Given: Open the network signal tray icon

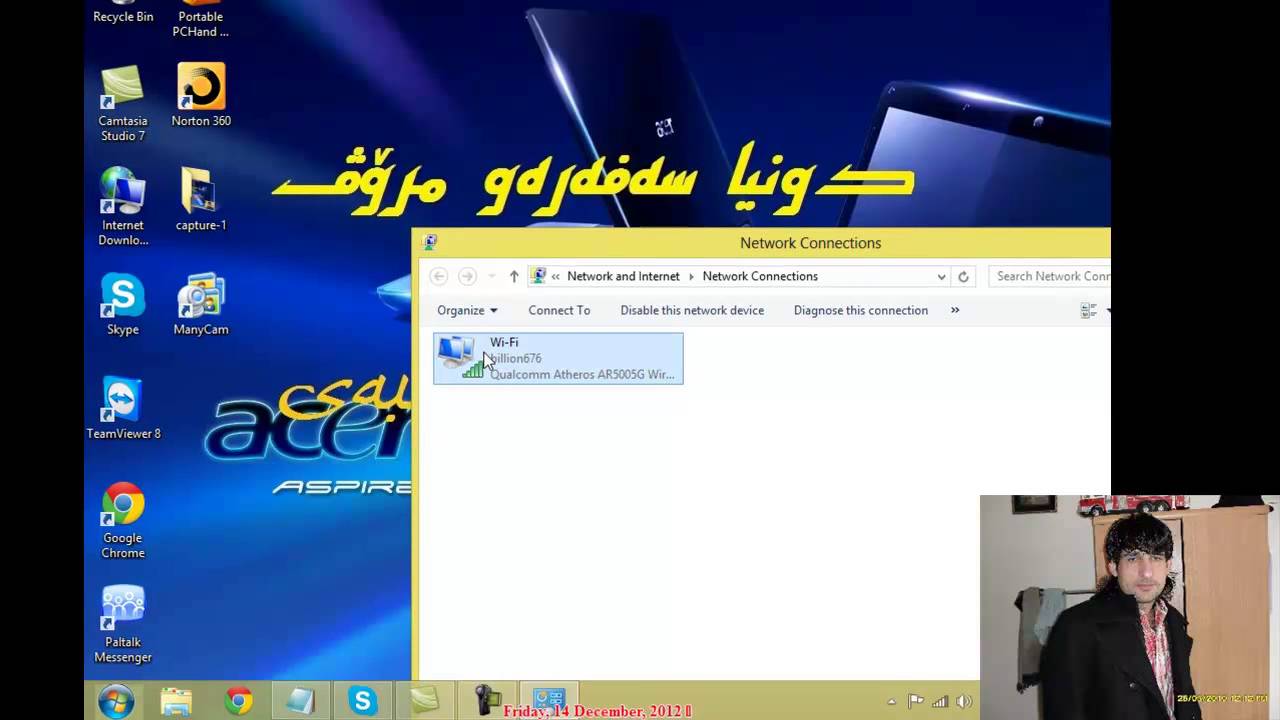Looking at the screenshot, I should point(940,702).
